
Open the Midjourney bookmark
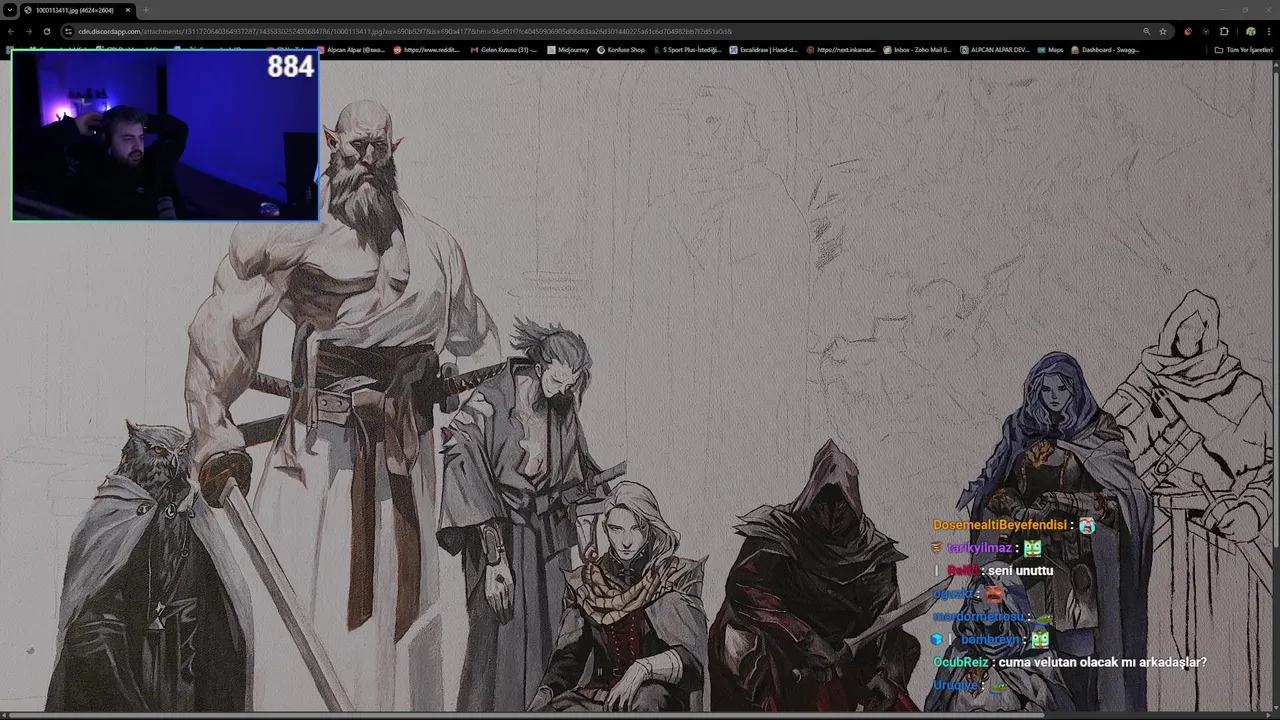coord(569,49)
